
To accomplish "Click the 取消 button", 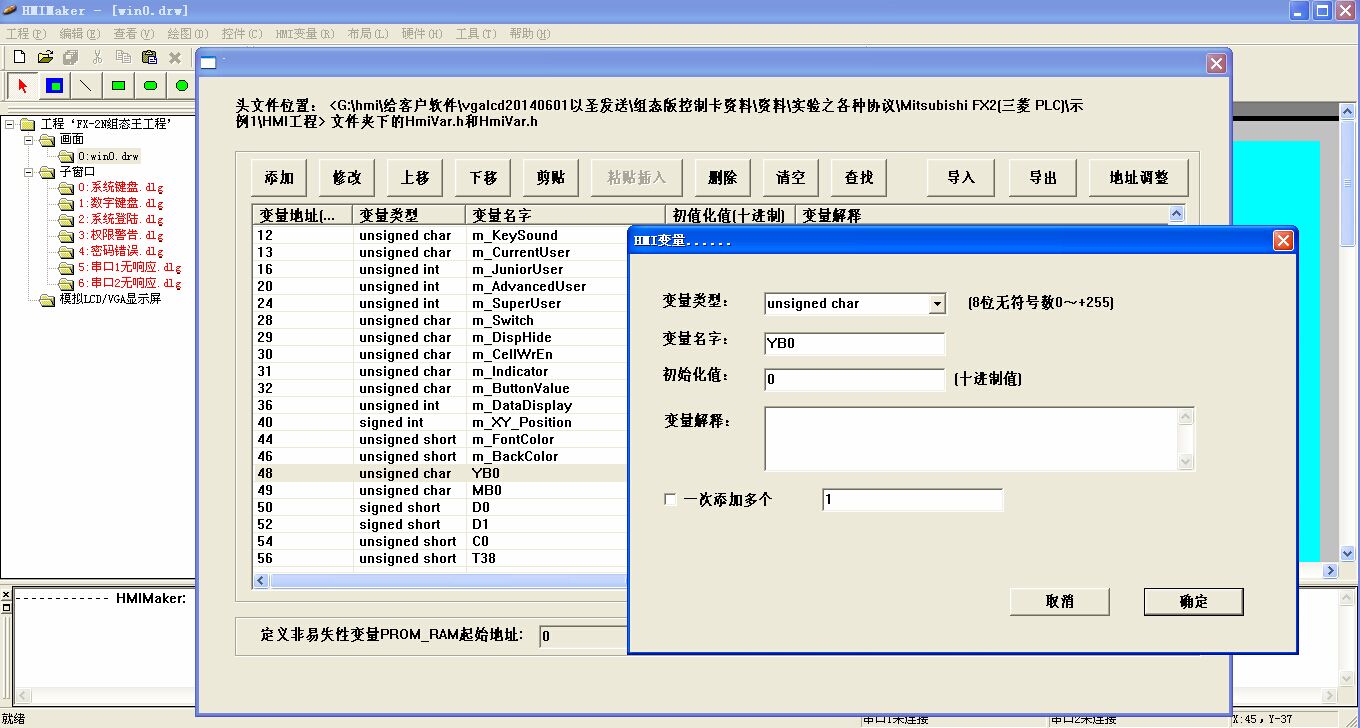I will pyautogui.click(x=1059, y=601).
